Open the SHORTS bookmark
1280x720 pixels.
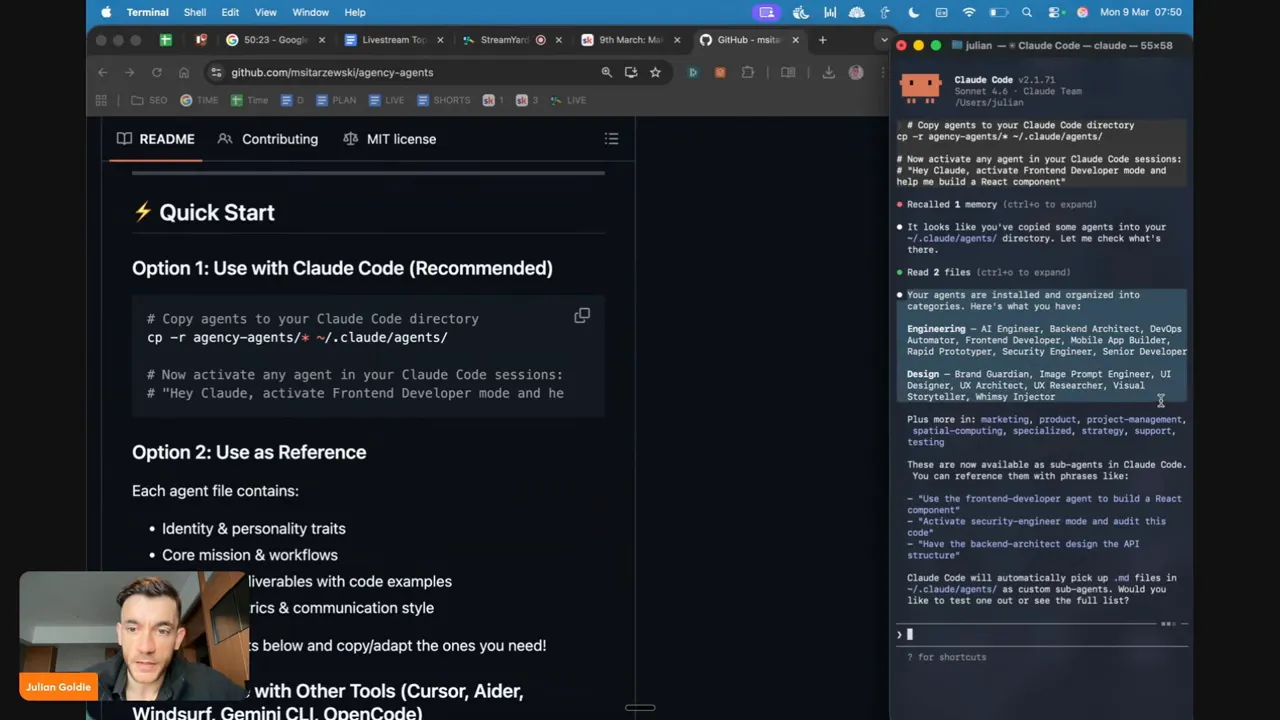tap(444, 100)
